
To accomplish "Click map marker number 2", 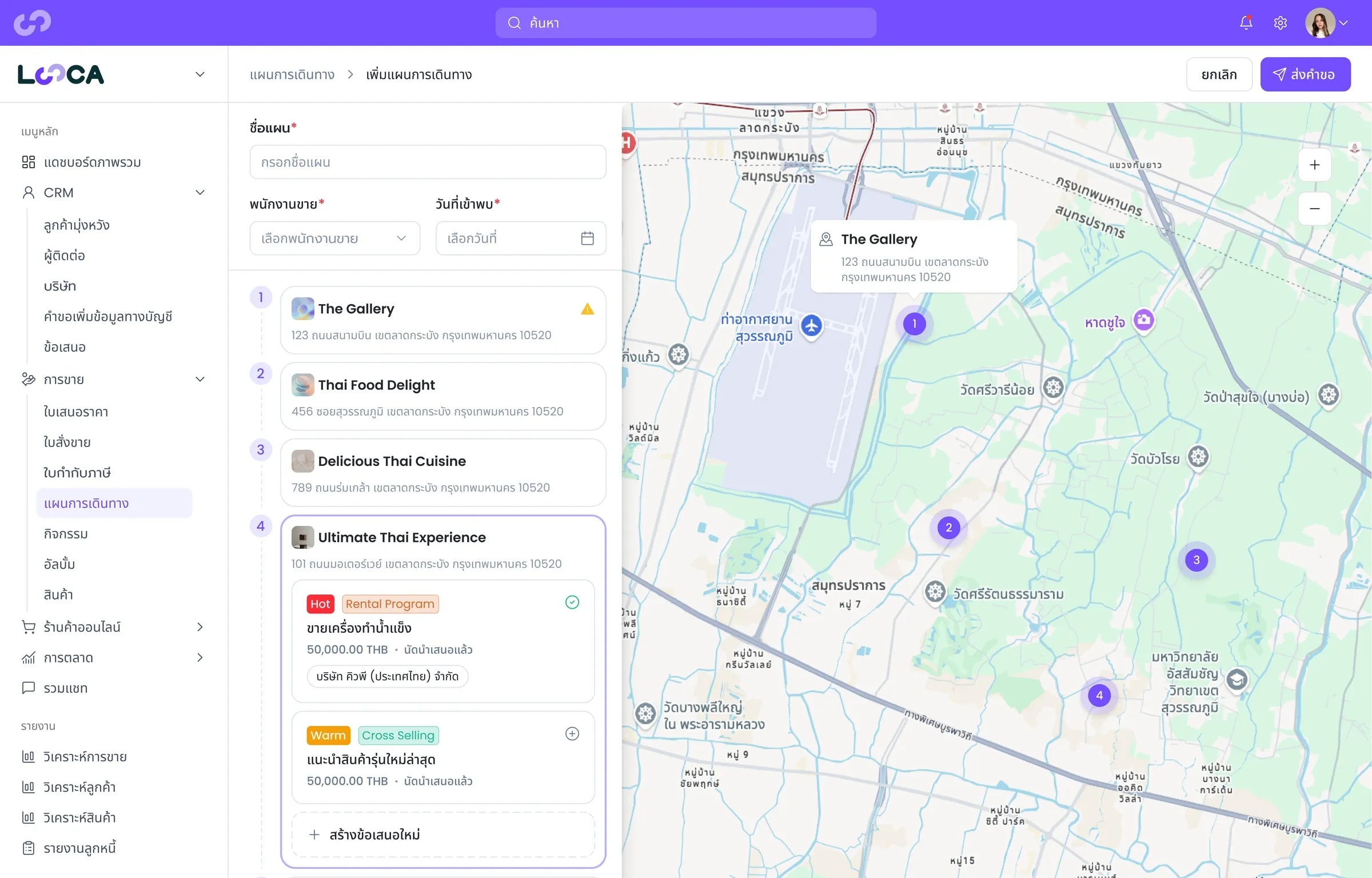I will (x=948, y=528).
